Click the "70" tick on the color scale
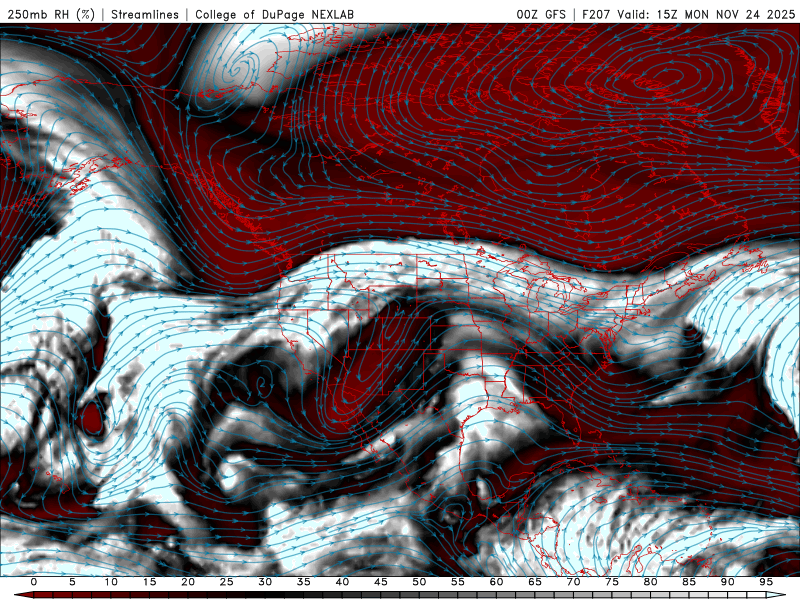This screenshot has height=600, width=800. coord(573,582)
